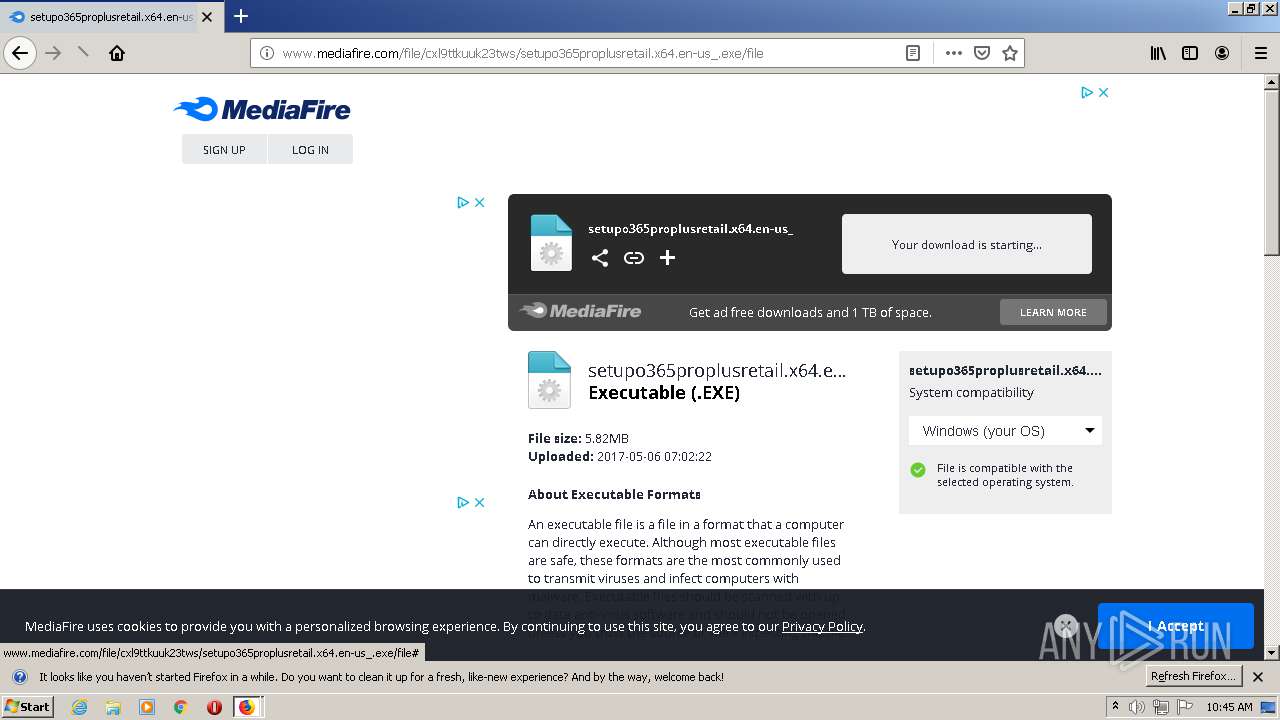The height and width of the screenshot is (720, 1280).
Task: Open the page actions three-dot menu
Action: tap(954, 53)
